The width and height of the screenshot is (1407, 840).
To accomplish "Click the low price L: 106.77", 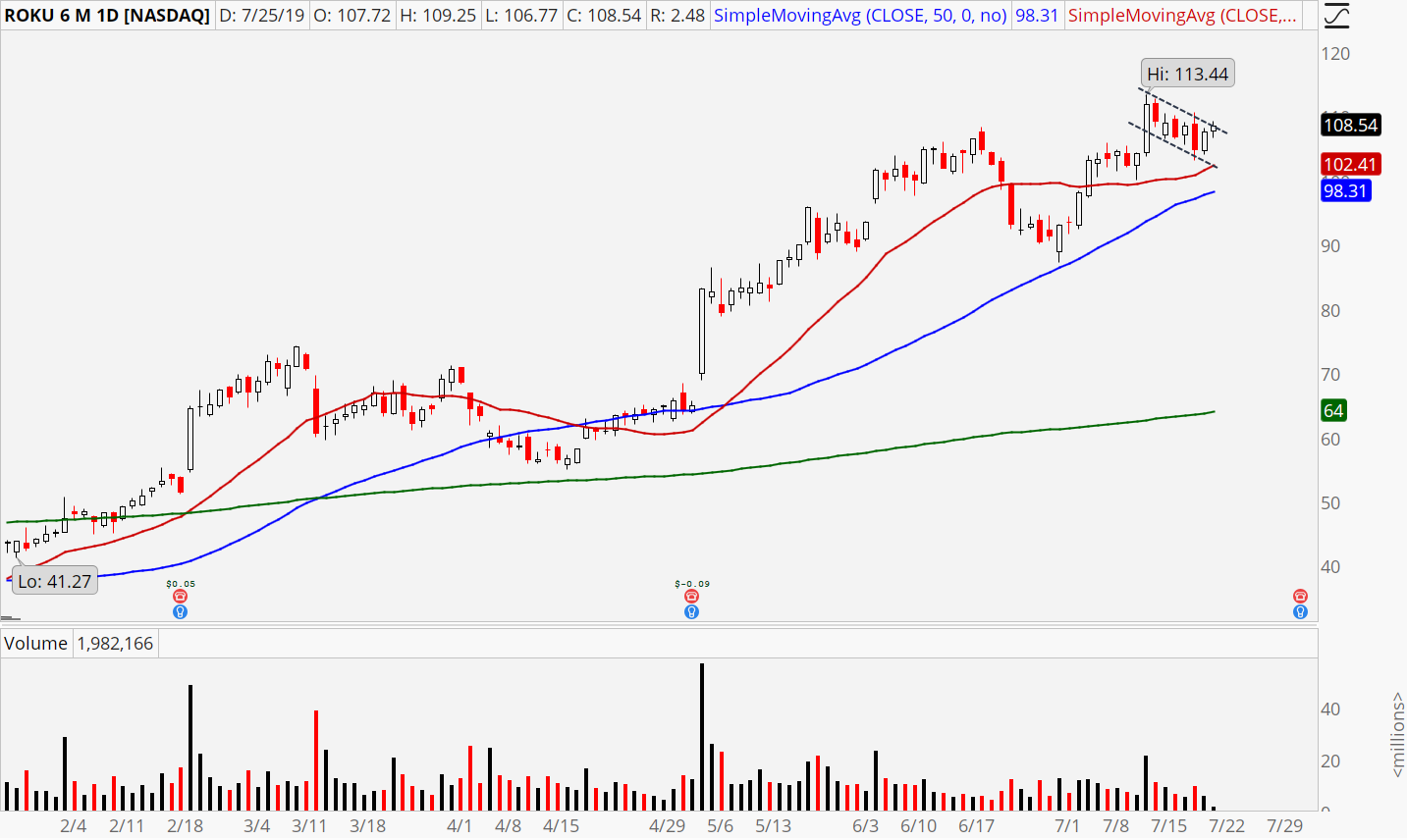I will tap(521, 16).
